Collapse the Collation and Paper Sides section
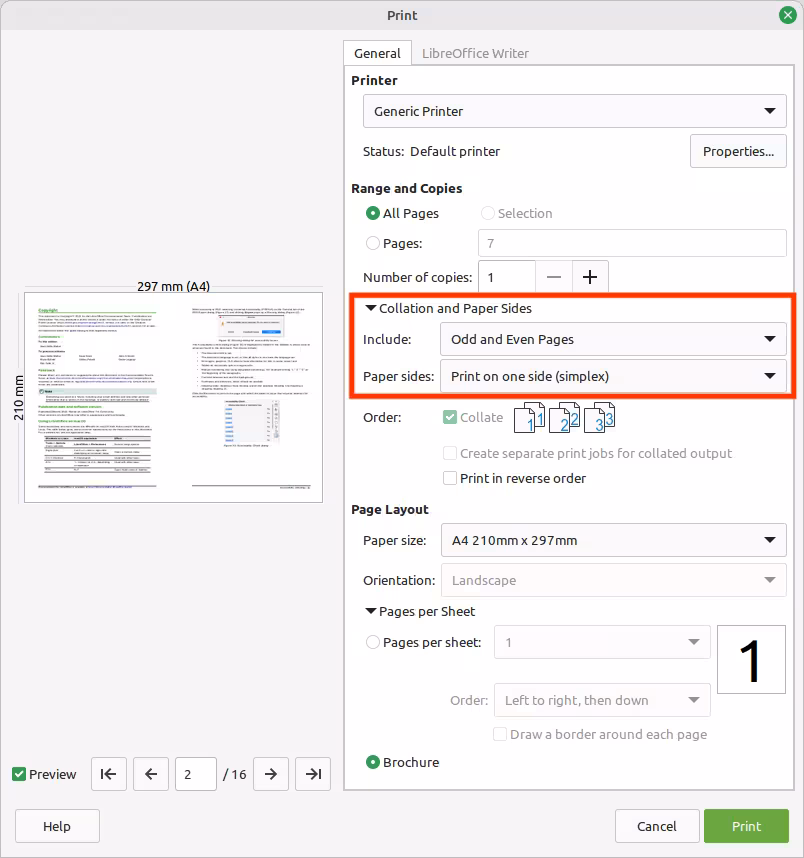Viewport: 804px width, 858px height. click(371, 308)
